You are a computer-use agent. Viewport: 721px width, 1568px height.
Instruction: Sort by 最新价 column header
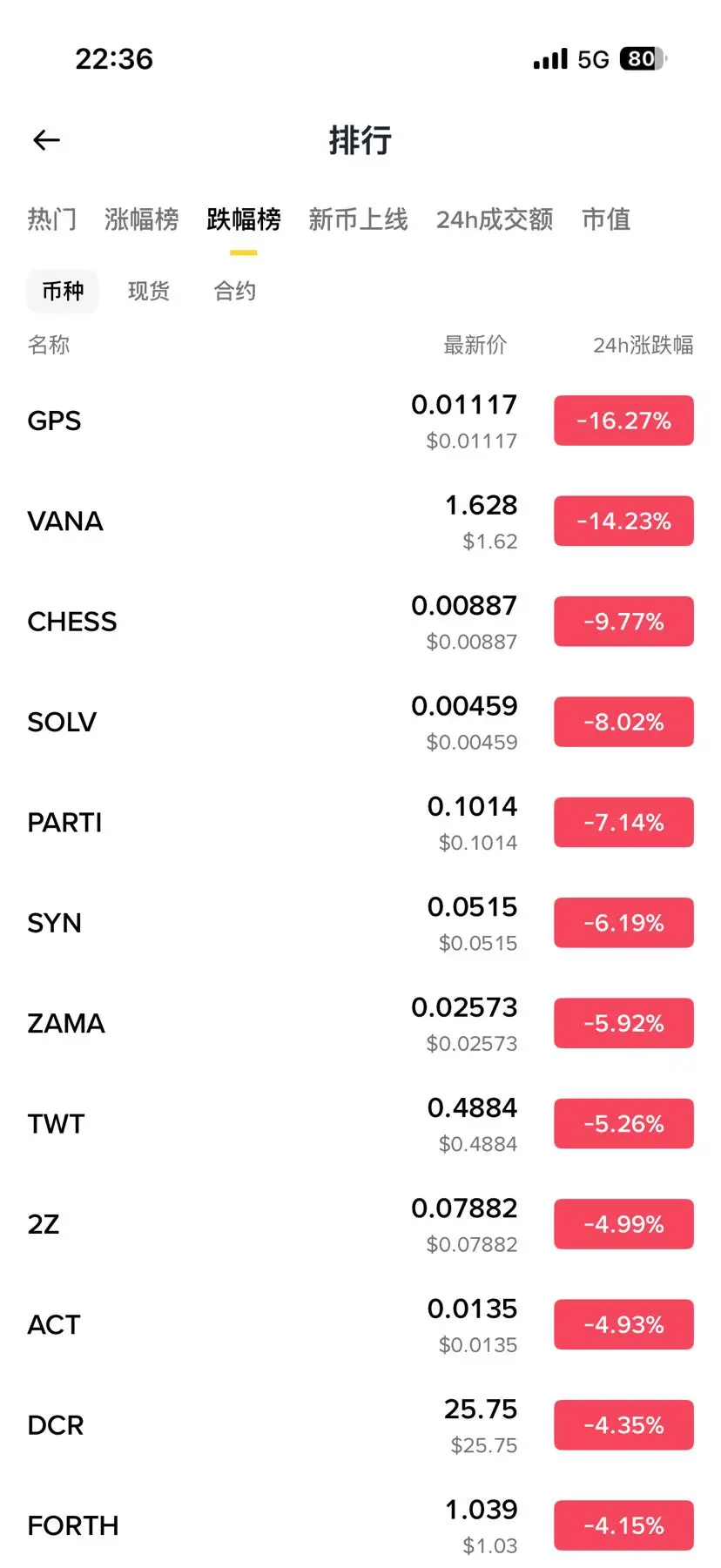475,346
